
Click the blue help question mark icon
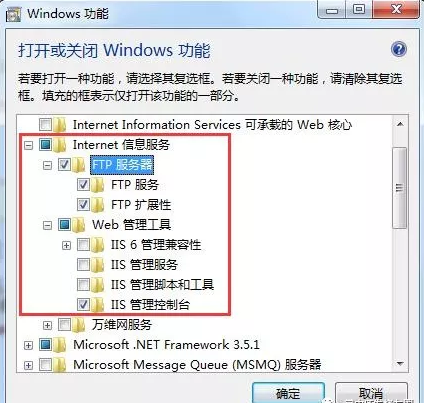(399, 49)
